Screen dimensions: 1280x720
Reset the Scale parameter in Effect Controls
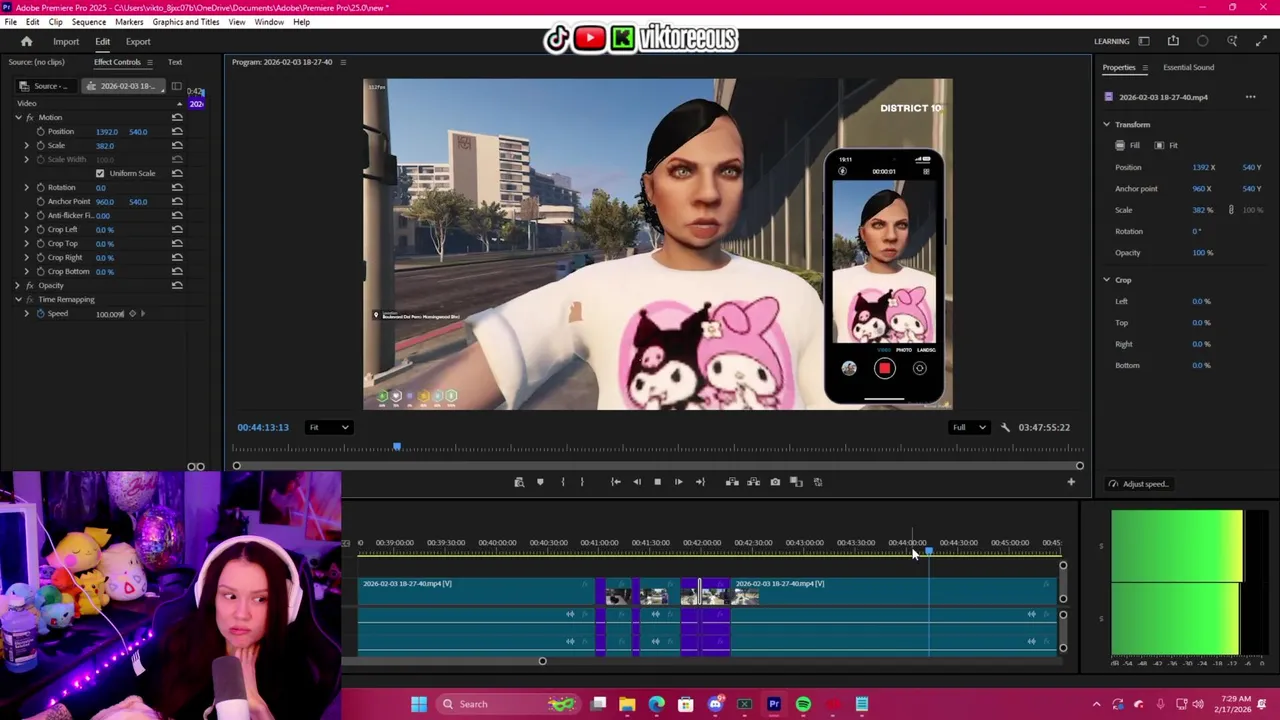177,145
